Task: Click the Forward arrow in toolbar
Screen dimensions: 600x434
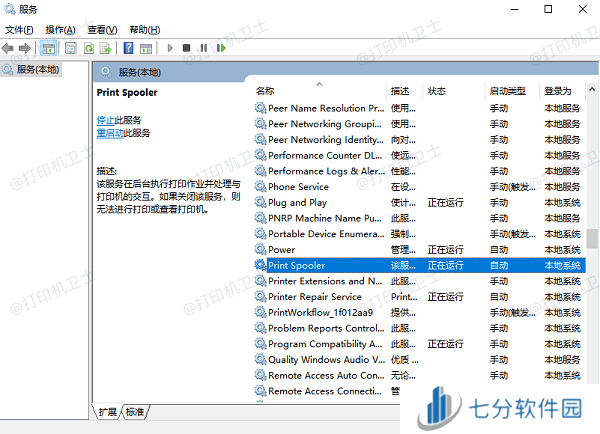Action: click(x=25, y=48)
